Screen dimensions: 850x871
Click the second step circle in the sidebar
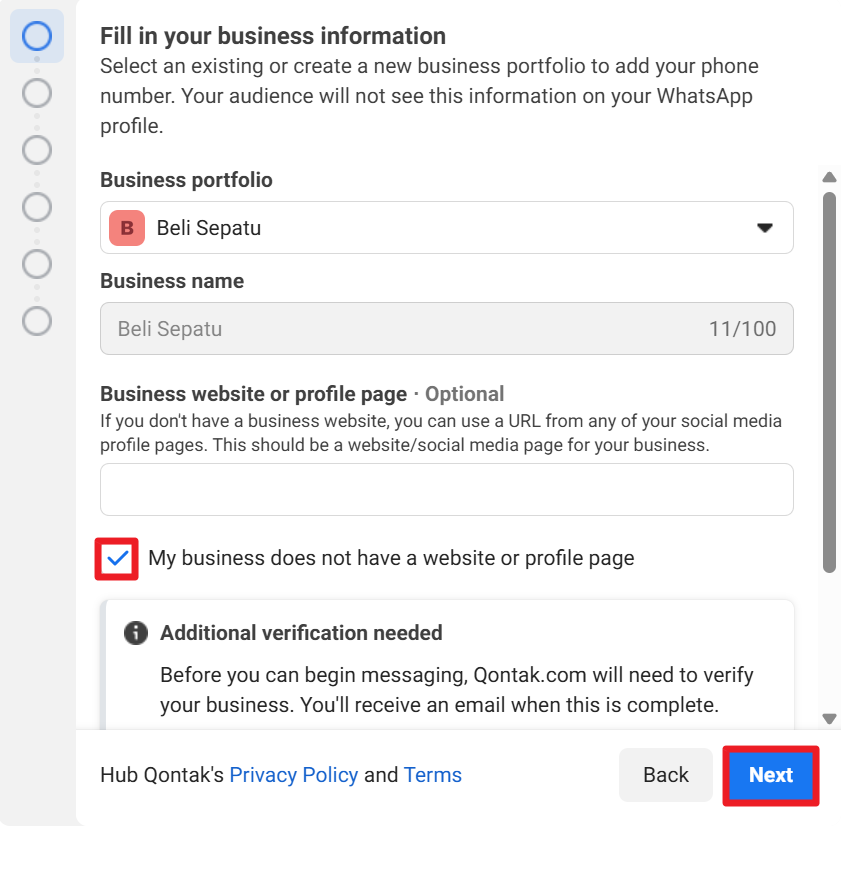pos(37,94)
